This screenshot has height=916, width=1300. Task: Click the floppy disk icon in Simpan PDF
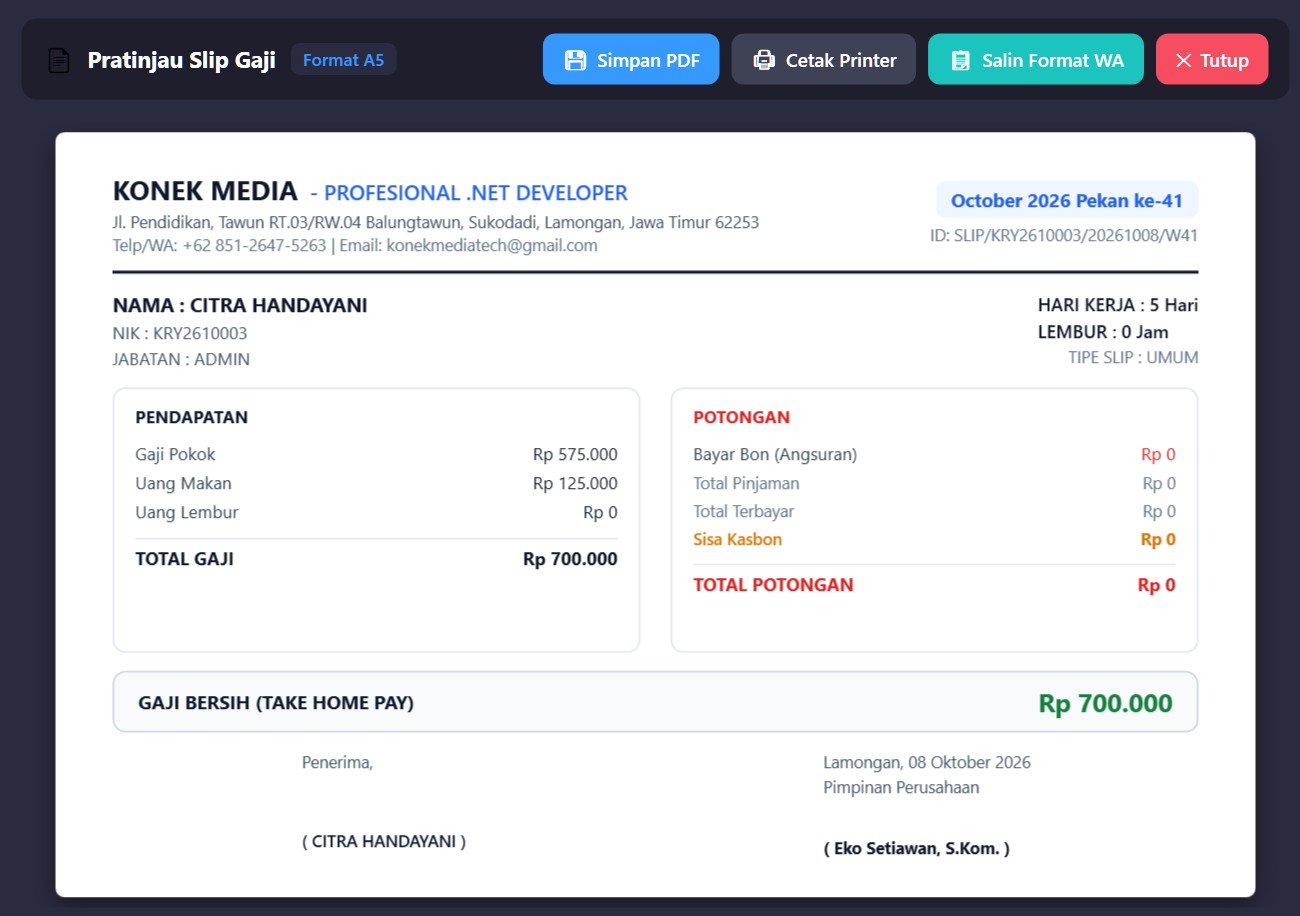tap(575, 60)
